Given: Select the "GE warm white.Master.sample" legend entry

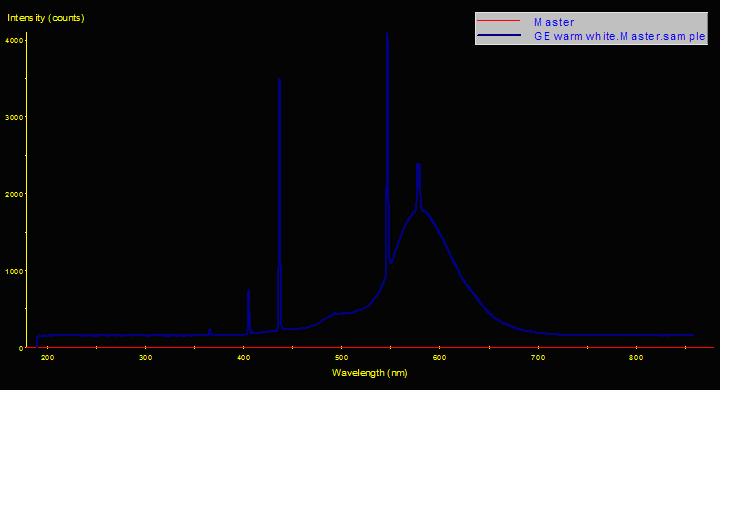Looking at the screenshot, I should [620, 36].
